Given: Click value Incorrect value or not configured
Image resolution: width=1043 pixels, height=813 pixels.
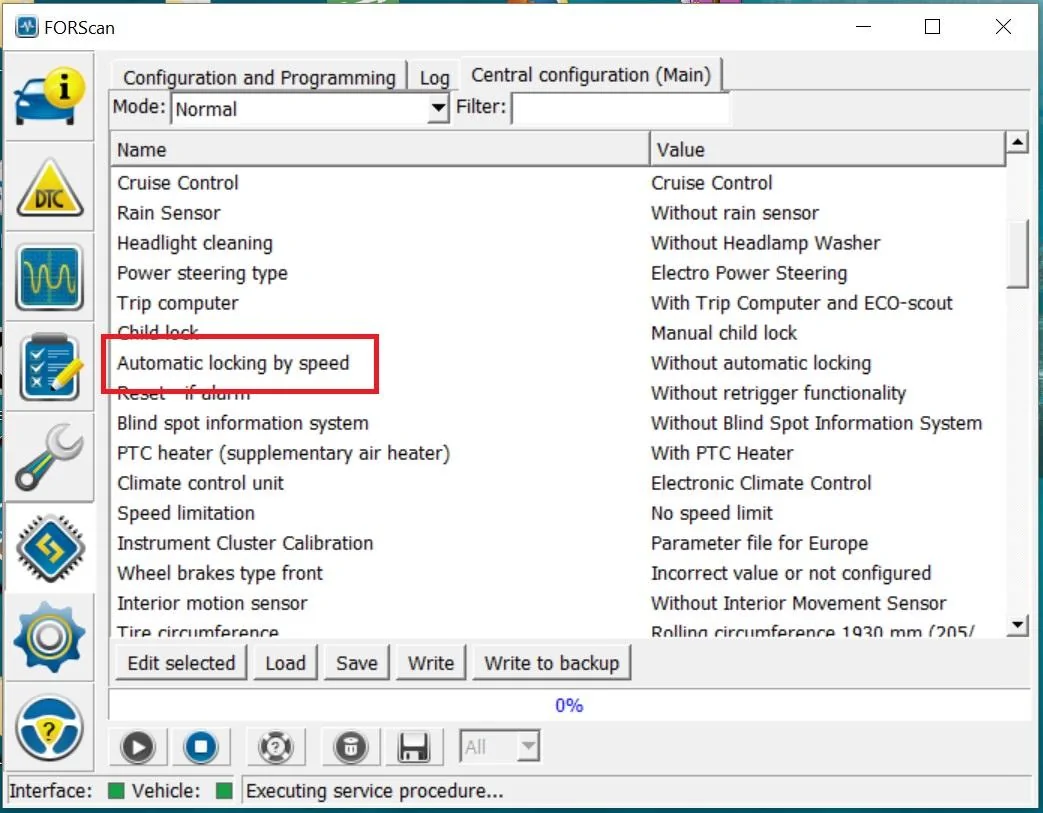Looking at the screenshot, I should [791, 573].
